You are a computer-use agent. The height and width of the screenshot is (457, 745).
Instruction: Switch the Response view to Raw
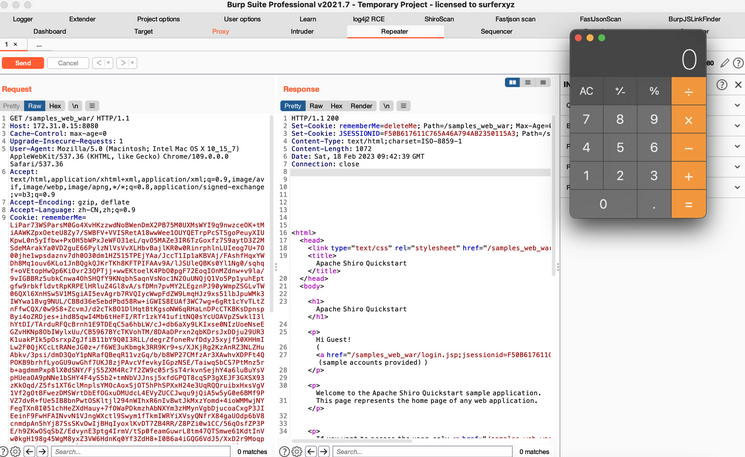click(x=316, y=106)
